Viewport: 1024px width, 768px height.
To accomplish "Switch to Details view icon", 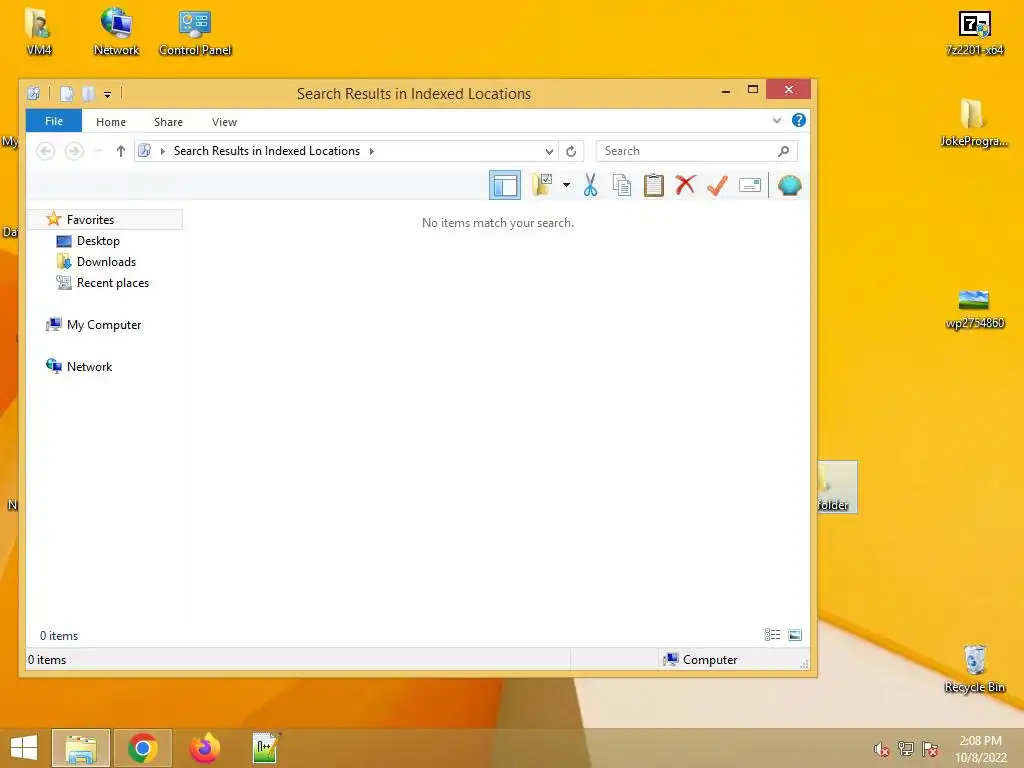I will coord(773,635).
